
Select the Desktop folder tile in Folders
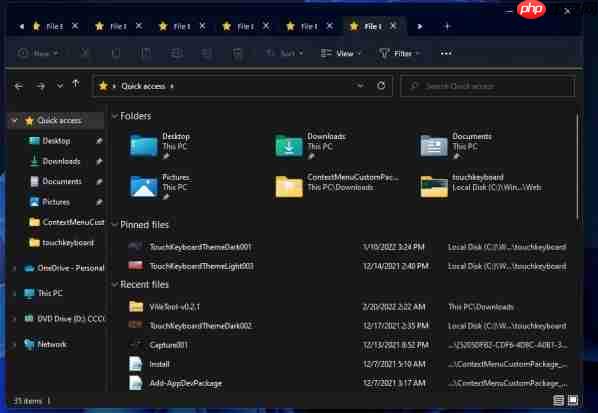tap(160, 146)
